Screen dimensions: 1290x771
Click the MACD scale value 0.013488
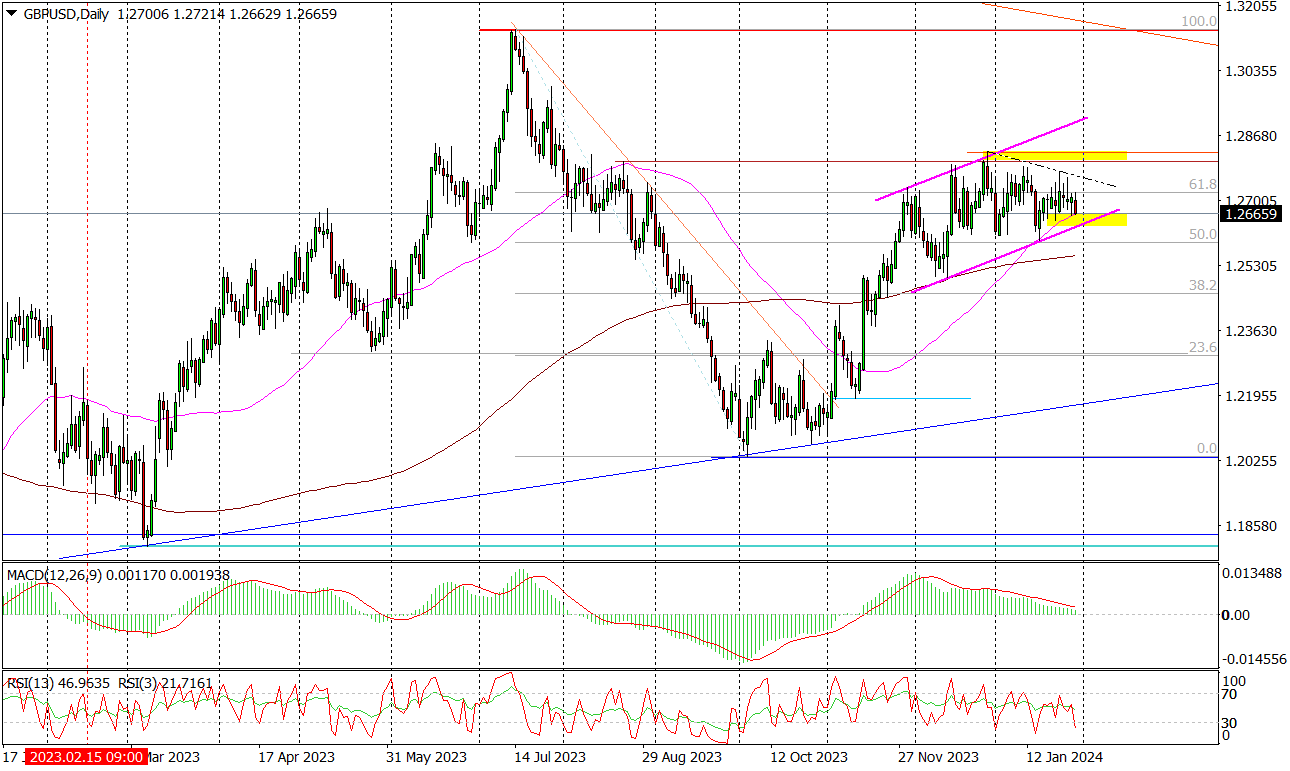(1250, 572)
